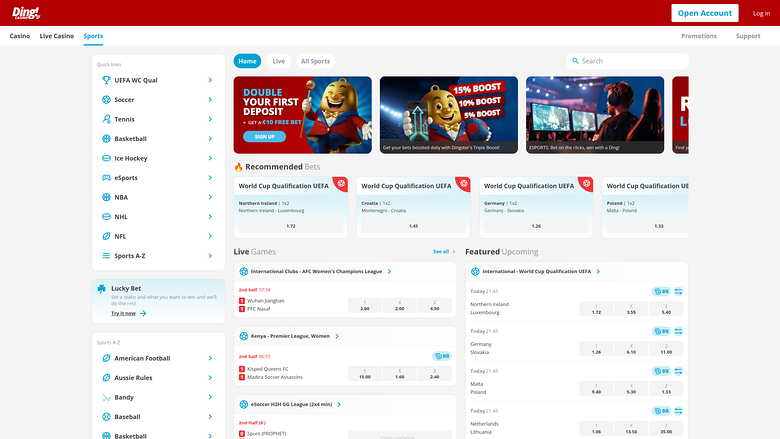The width and height of the screenshot is (780, 439).
Task: Expand the UEFA WC Qual chevron
Action: tap(210, 80)
